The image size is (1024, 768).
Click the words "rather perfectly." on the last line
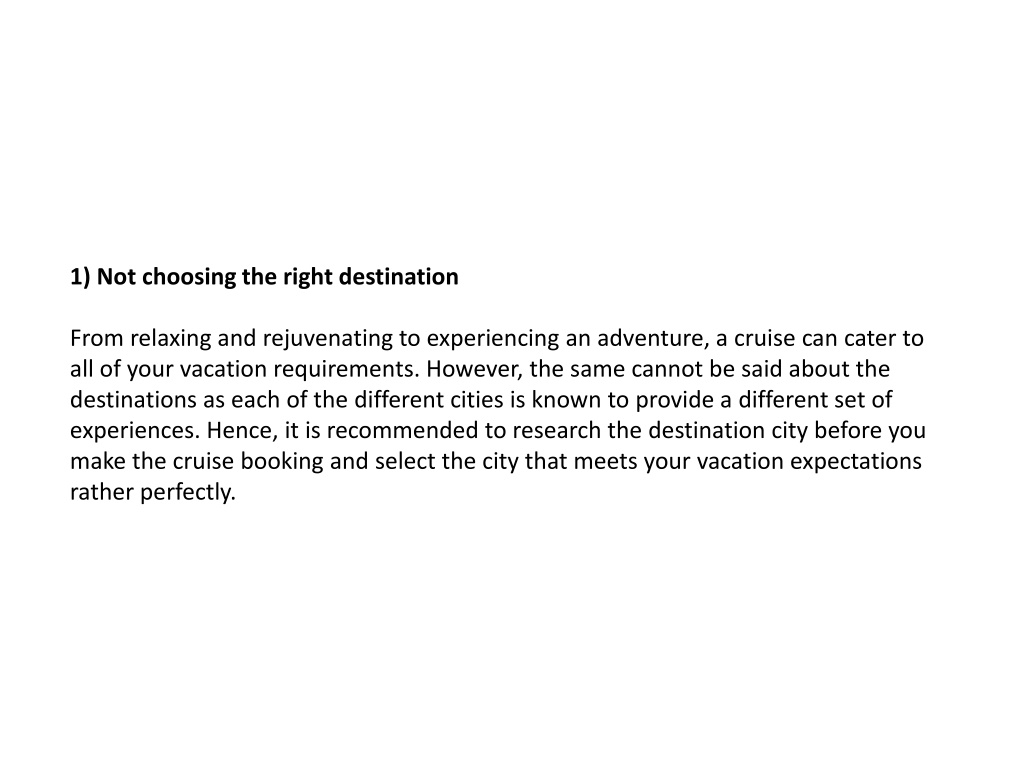pyautogui.click(x=153, y=492)
